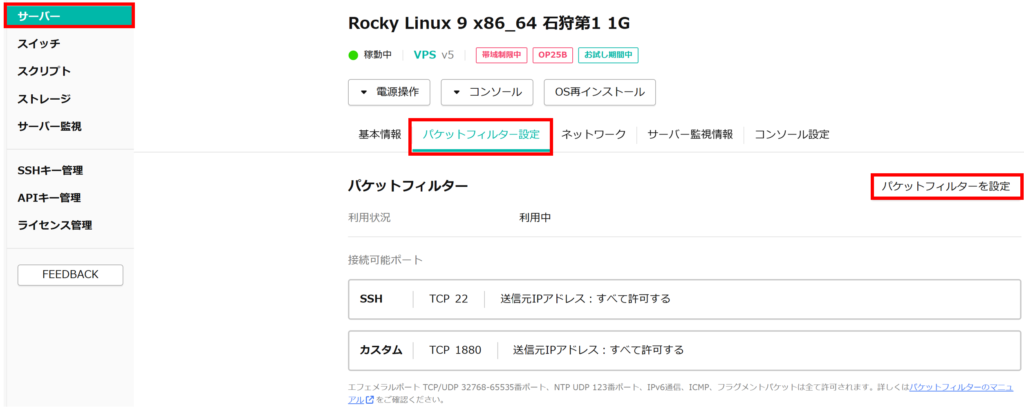Switch to the ネットワーク tab
The width and height of the screenshot is (1024, 407).
593,134
